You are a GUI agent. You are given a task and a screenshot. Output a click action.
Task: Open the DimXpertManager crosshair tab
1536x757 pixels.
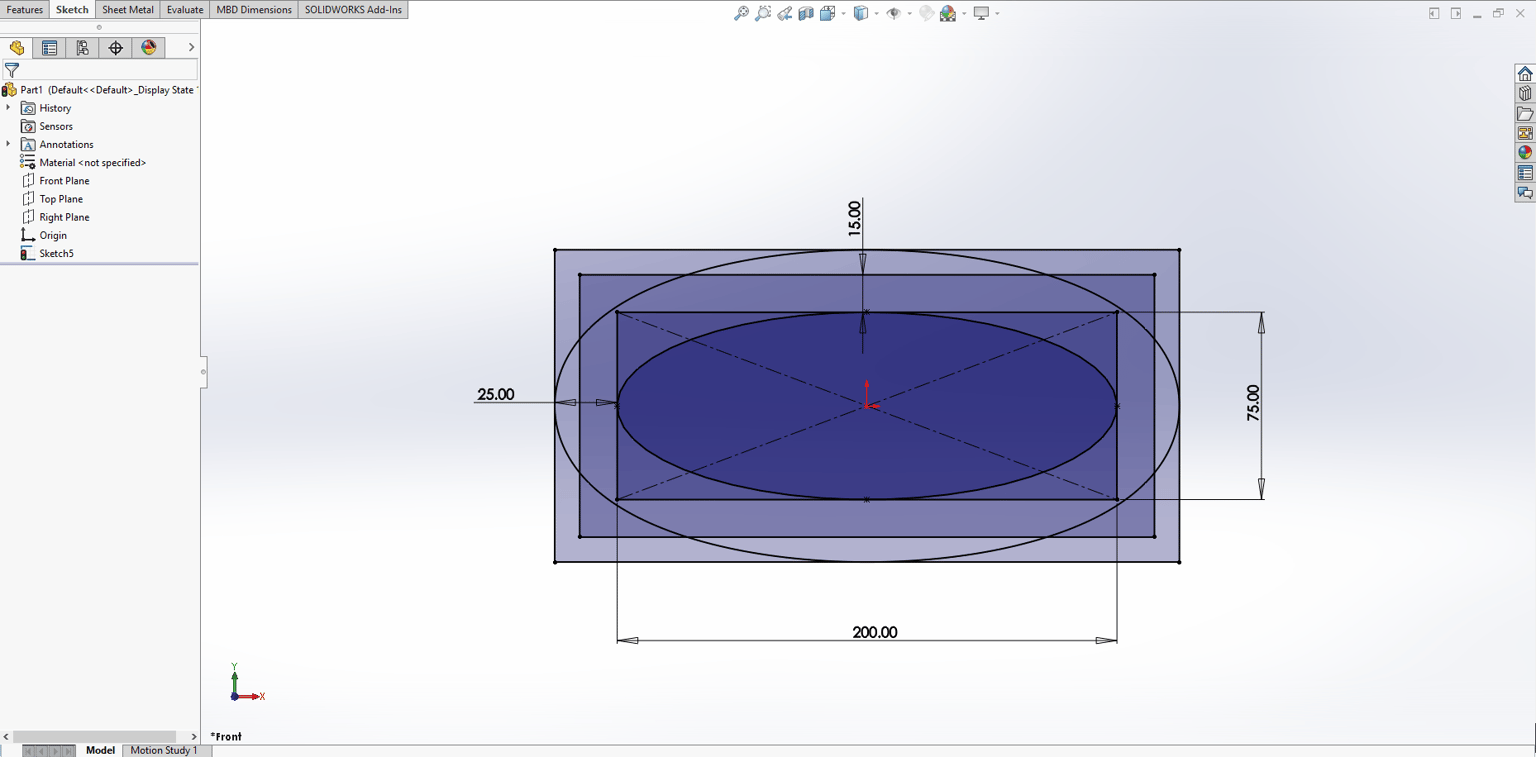(x=115, y=48)
